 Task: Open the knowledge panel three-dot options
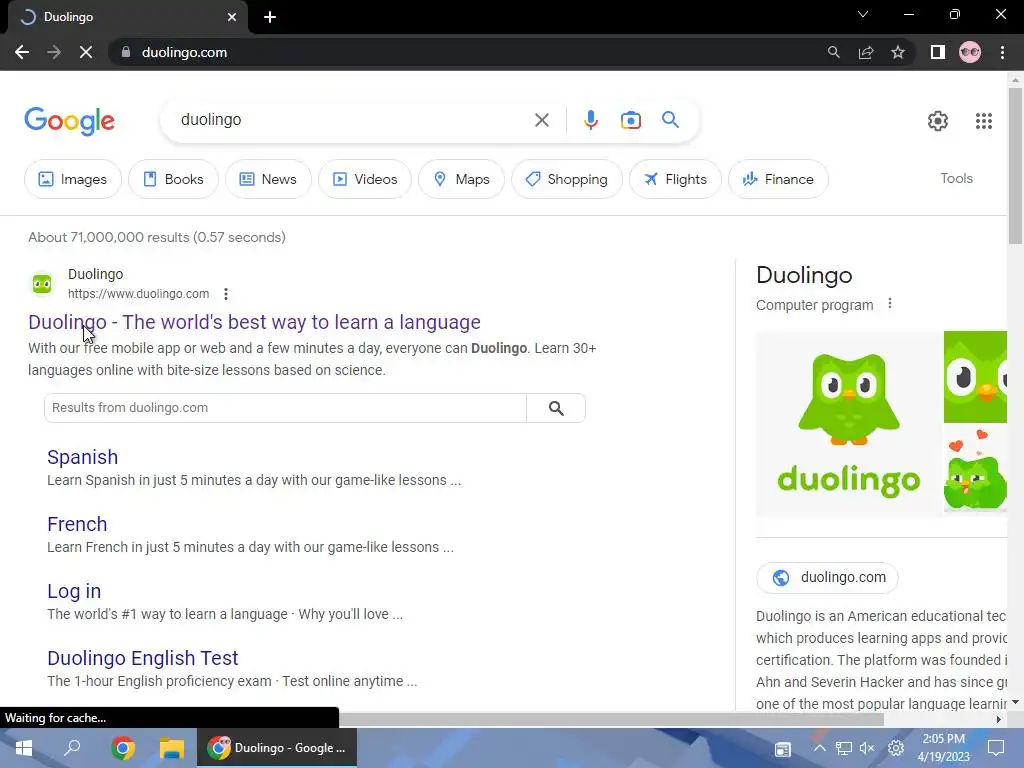(x=889, y=304)
